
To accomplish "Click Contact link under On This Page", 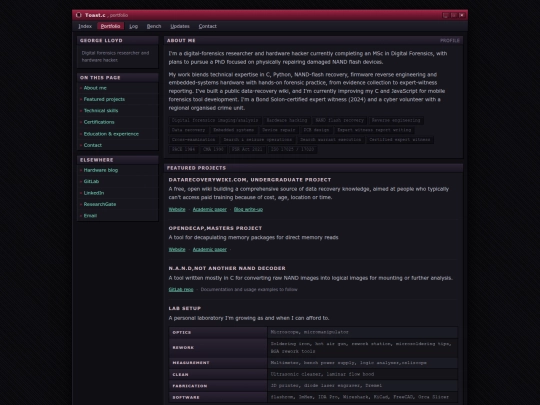I will pos(93,145).
